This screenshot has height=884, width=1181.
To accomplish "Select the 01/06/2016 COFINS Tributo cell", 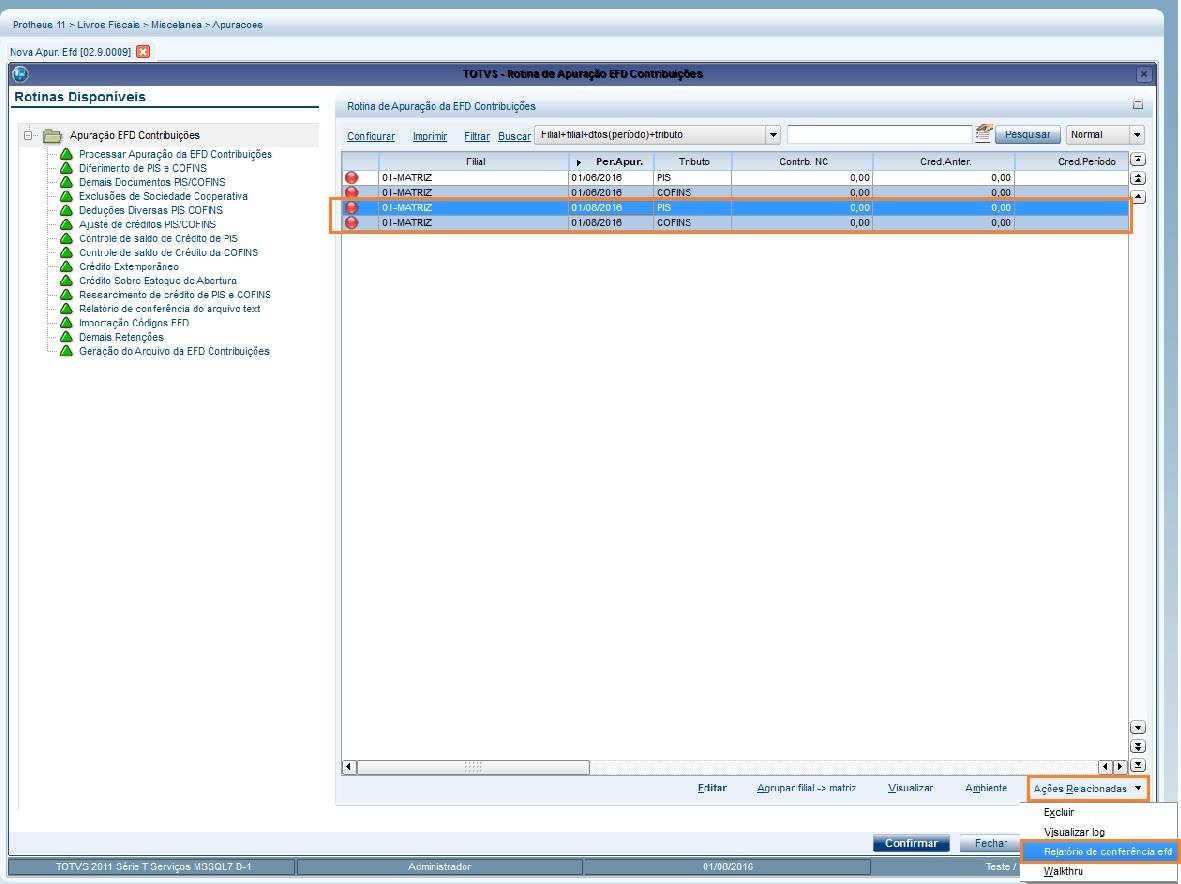I will click(693, 193).
